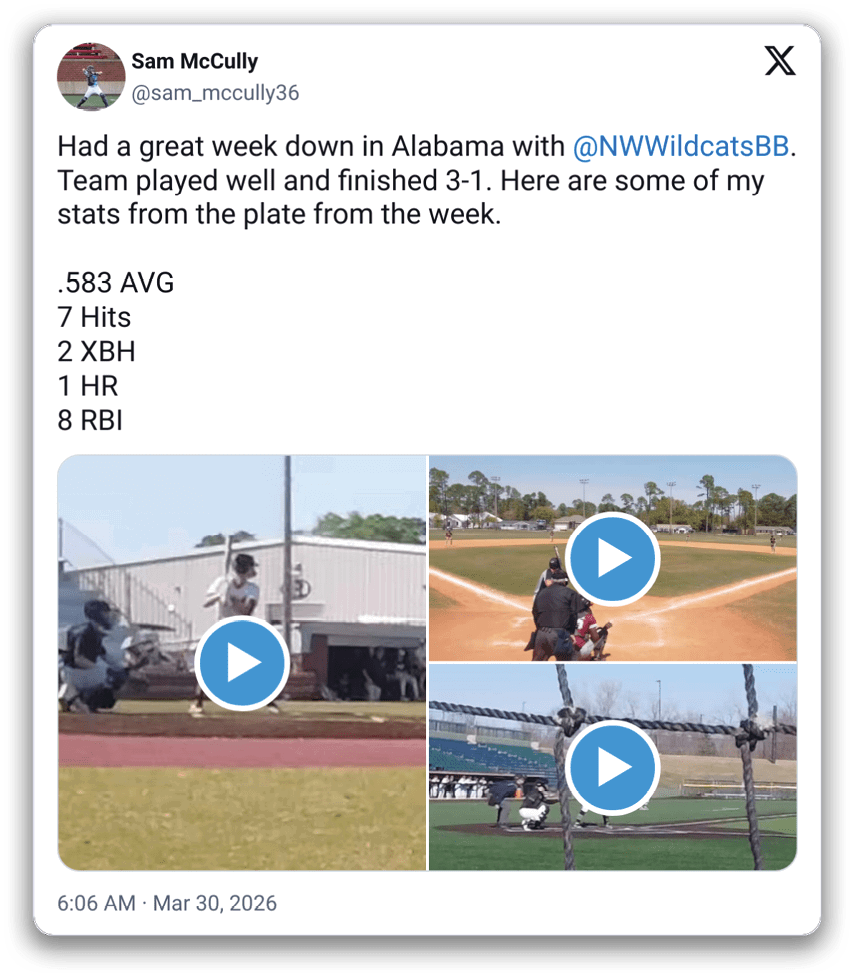Open the @sam_mccully36 handle link
The height and width of the screenshot is (977, 854).
[215, 93]
